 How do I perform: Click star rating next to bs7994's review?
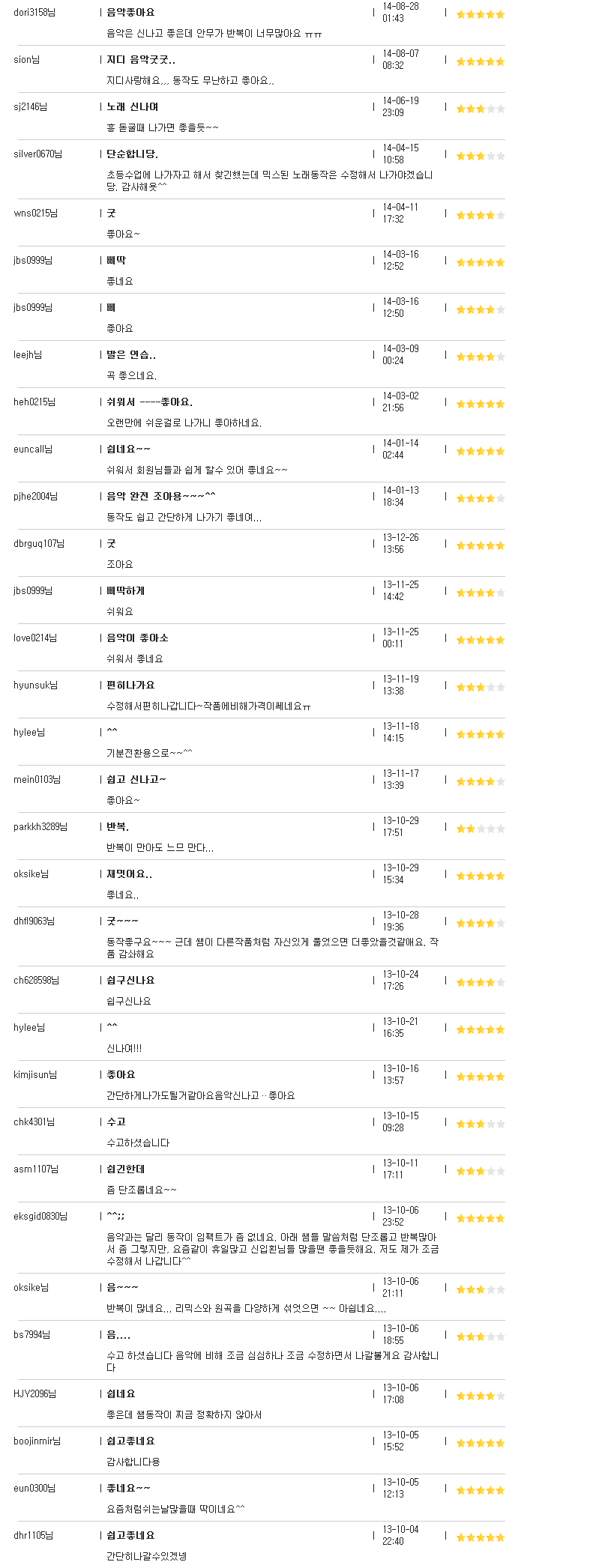(x=481, y=1337)
